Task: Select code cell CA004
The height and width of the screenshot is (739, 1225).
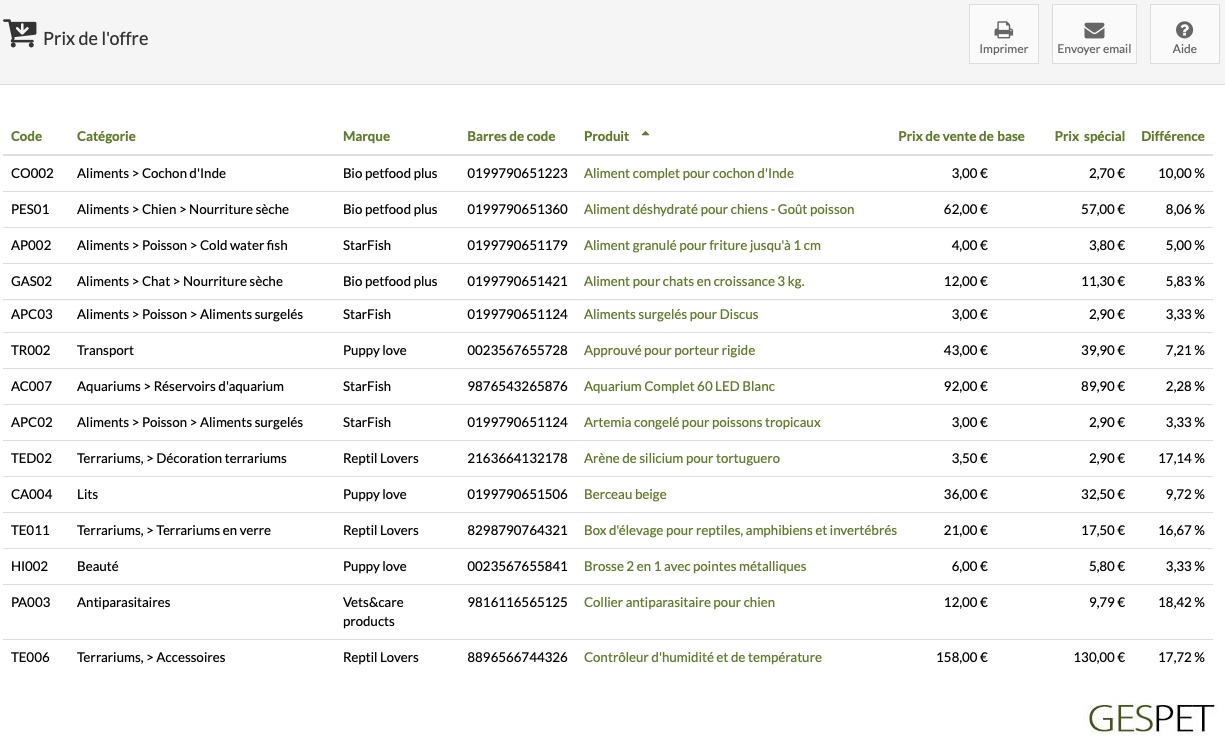Action: pos(31,494)
